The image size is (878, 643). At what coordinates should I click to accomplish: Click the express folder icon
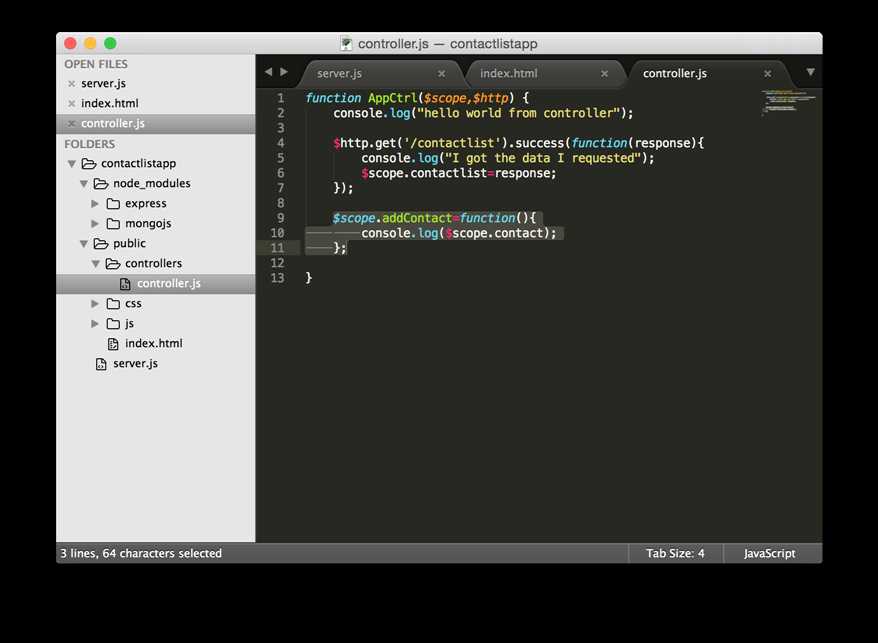point(113,204)
